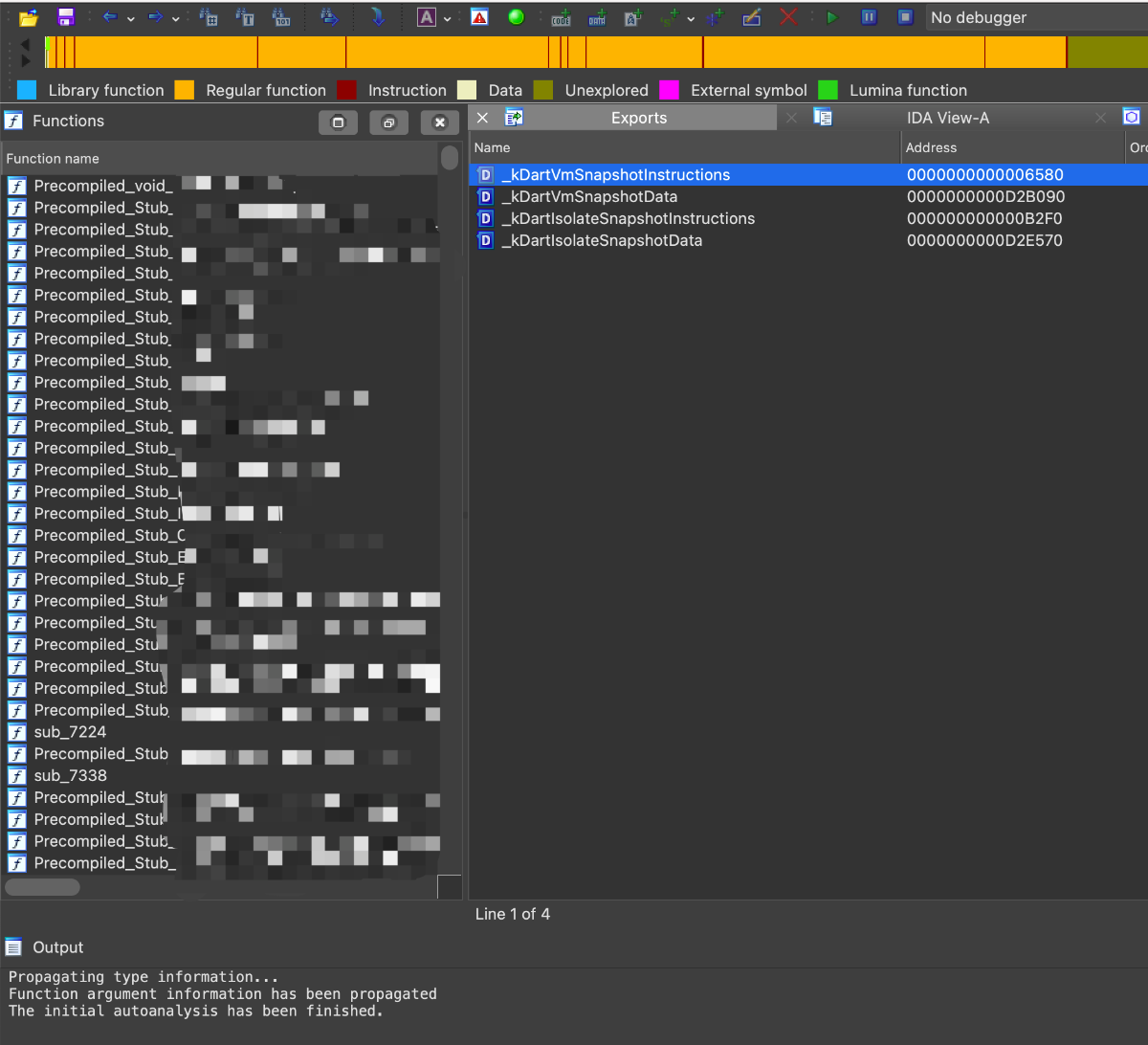Click the navigation band left triangle arrow
The image size is (1148, 1045).
point(25,44)
